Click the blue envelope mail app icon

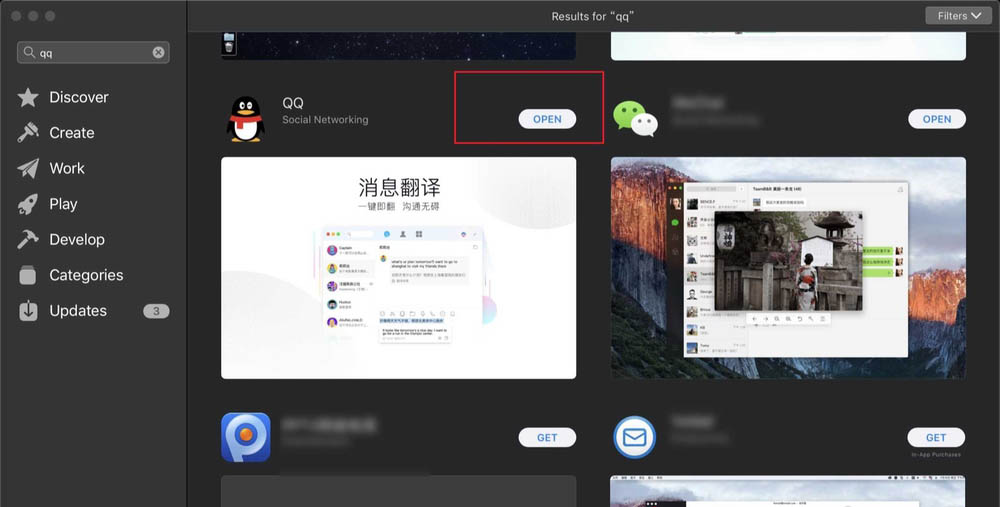click(x=635, y=437)
